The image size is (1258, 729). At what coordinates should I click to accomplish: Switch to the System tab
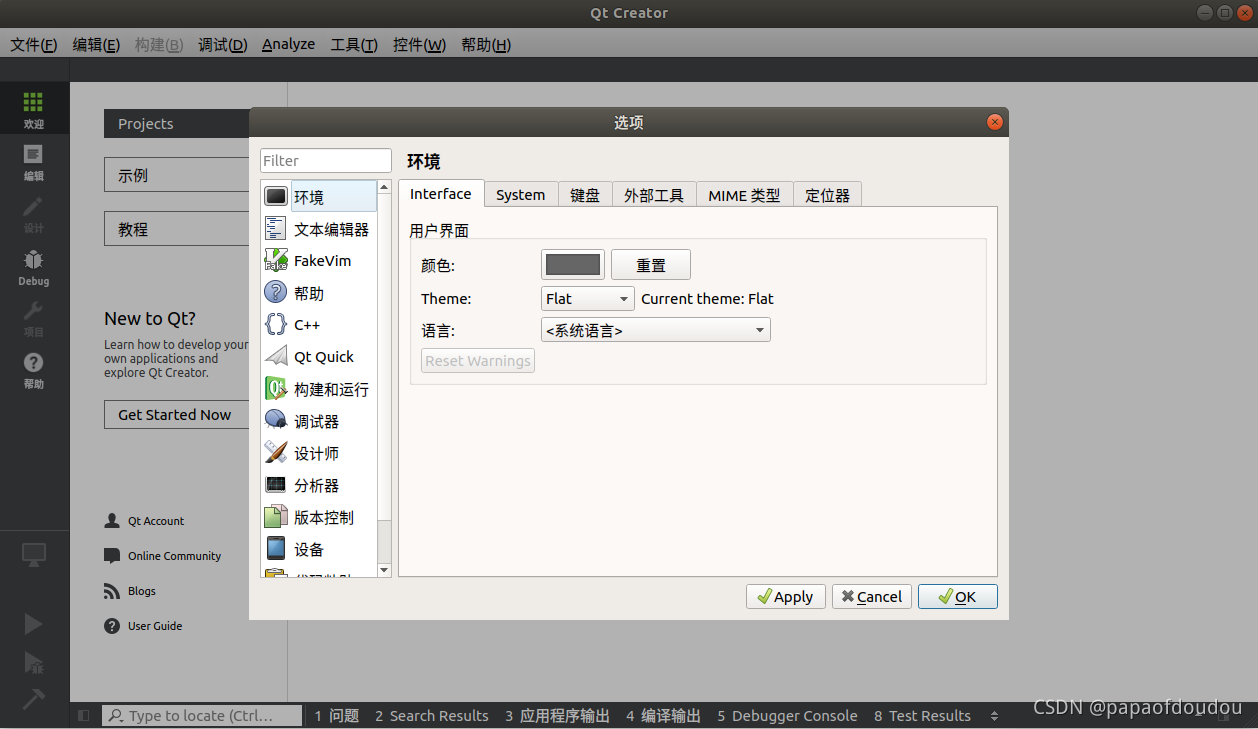tap(521, 195)
